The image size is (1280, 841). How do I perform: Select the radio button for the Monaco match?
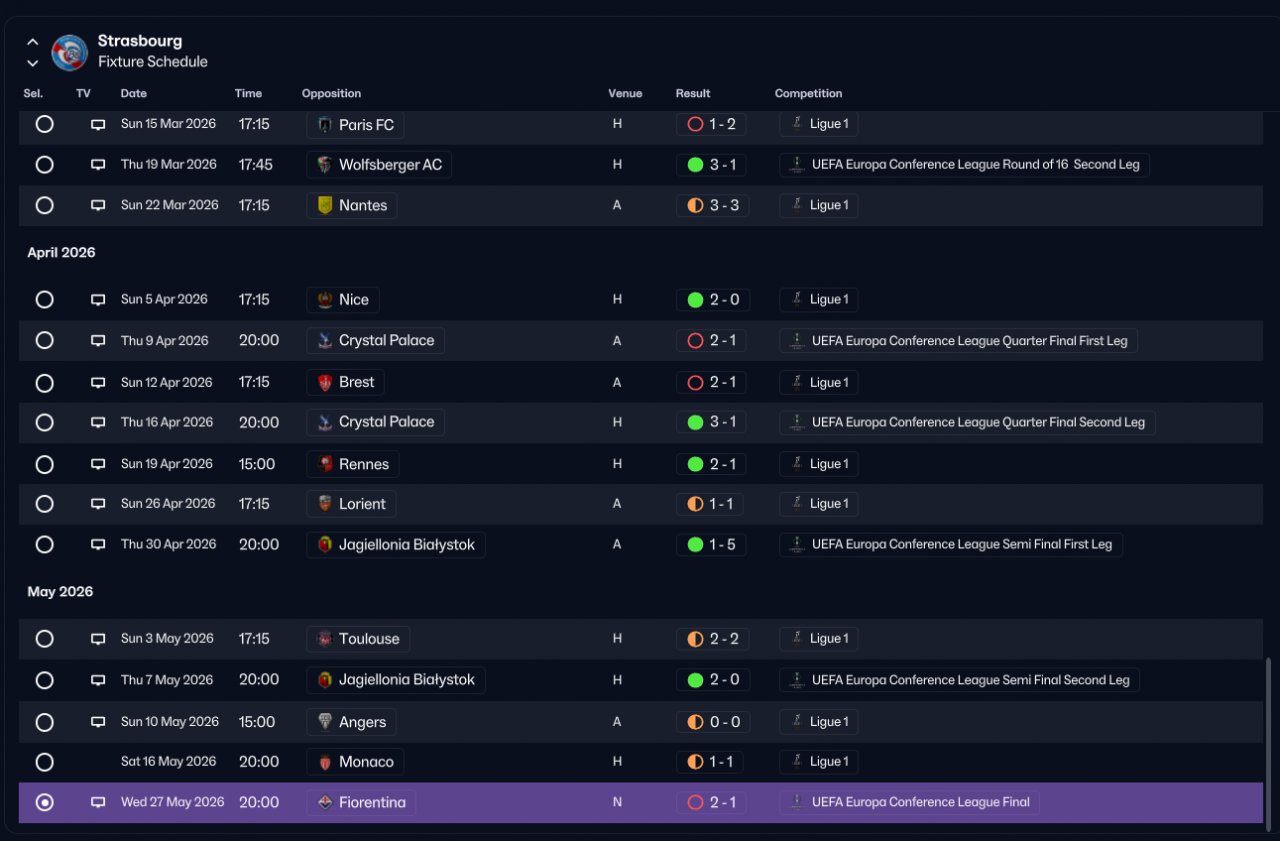coord(44,762)
